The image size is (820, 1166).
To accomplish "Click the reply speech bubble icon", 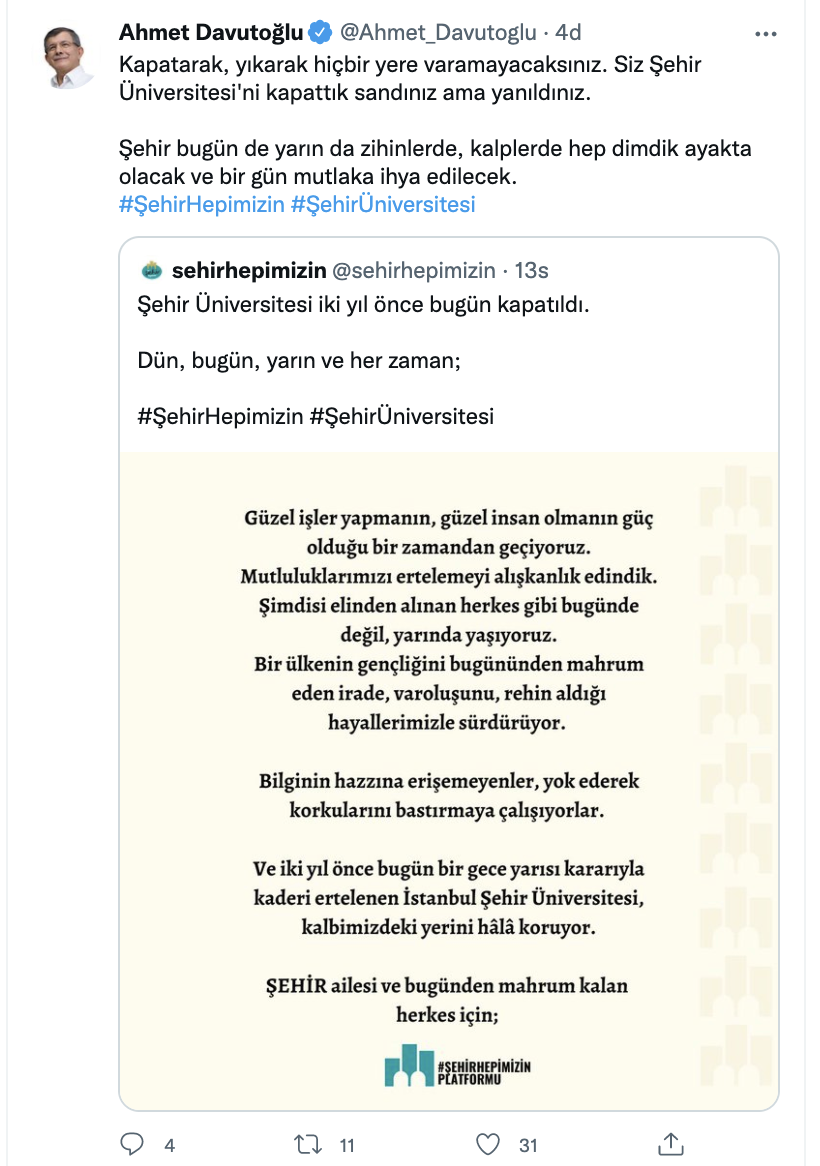I will [x=132, y=1144].
